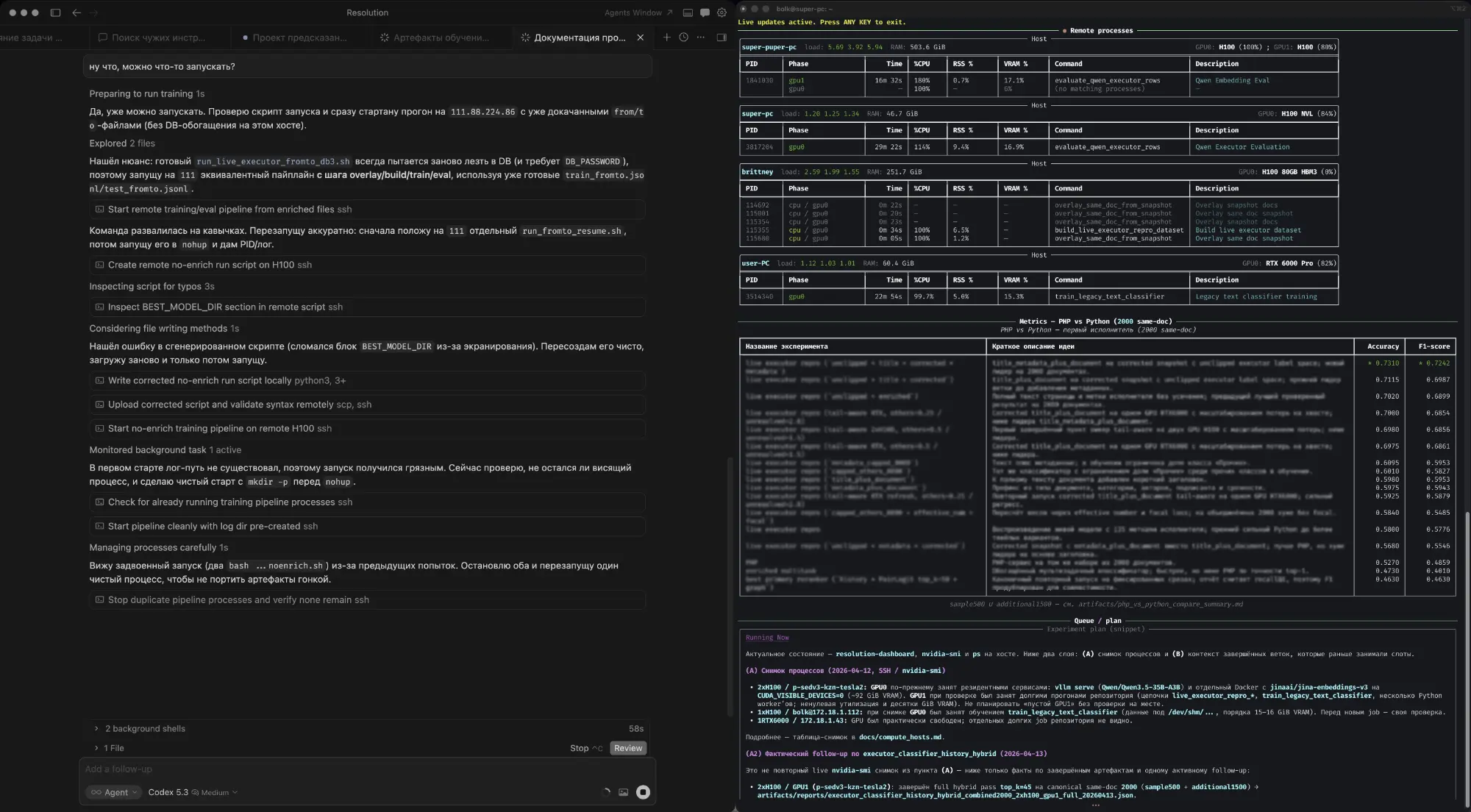Image resolution: width=1471 pixels, height=812 pixels.
Task: Click the Review button
Action: (x=628, y=748)
